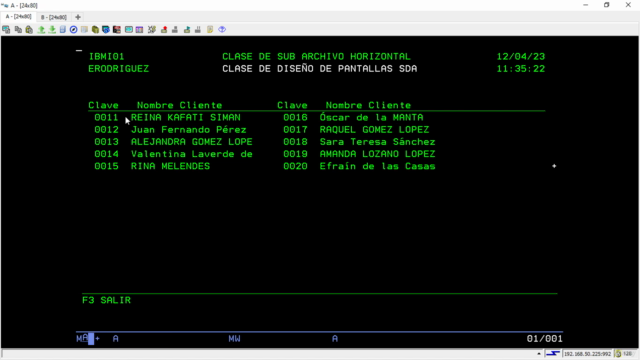Click the Paste clipboard icon in the toolbar
The height and width of the screenshot is (360, 640).
29,29
